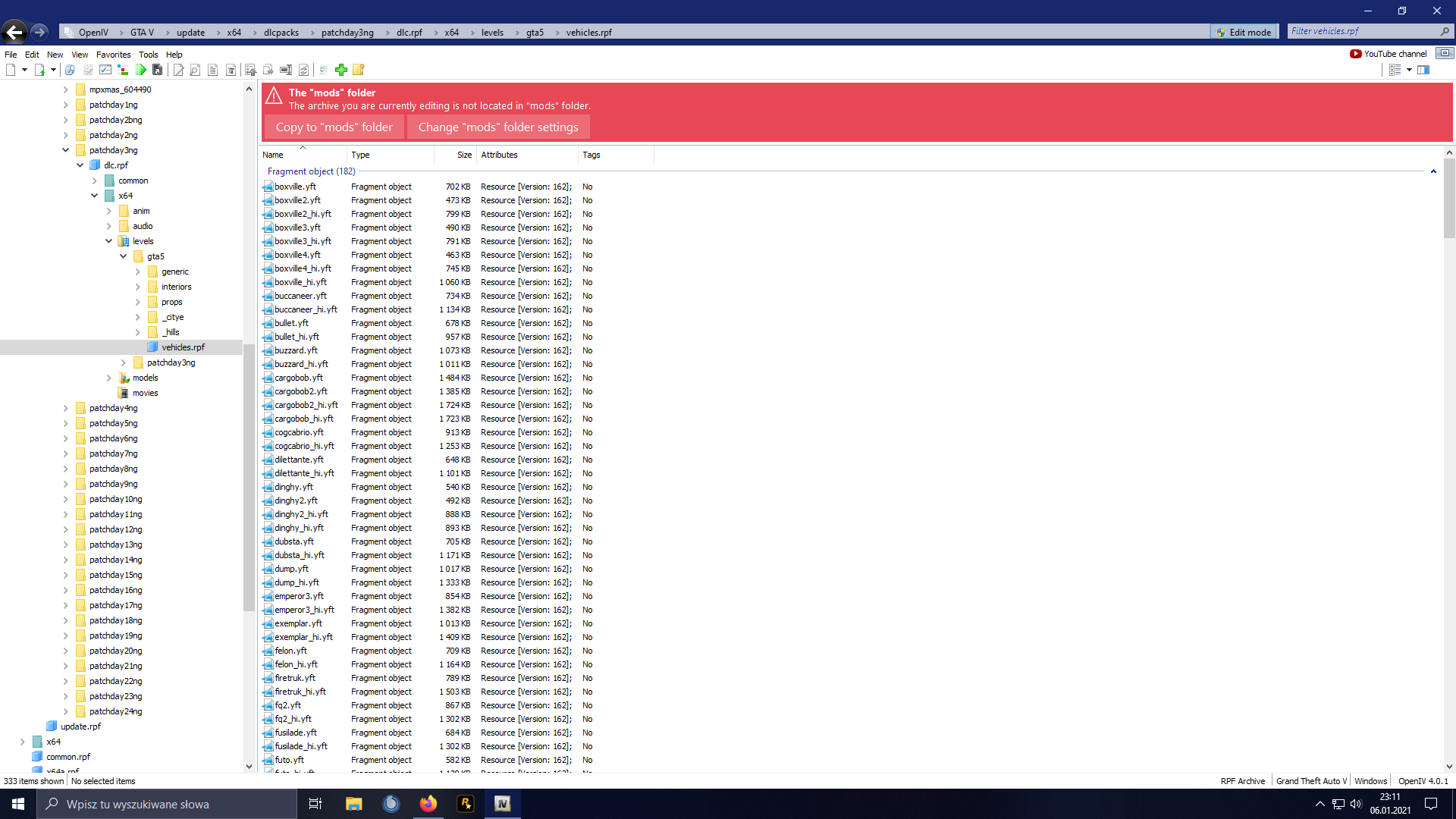The width and height of the screenshot is (1456, 819).
Task: Expand the patchday4ng tree folder
Action: [x=65, y=408]
